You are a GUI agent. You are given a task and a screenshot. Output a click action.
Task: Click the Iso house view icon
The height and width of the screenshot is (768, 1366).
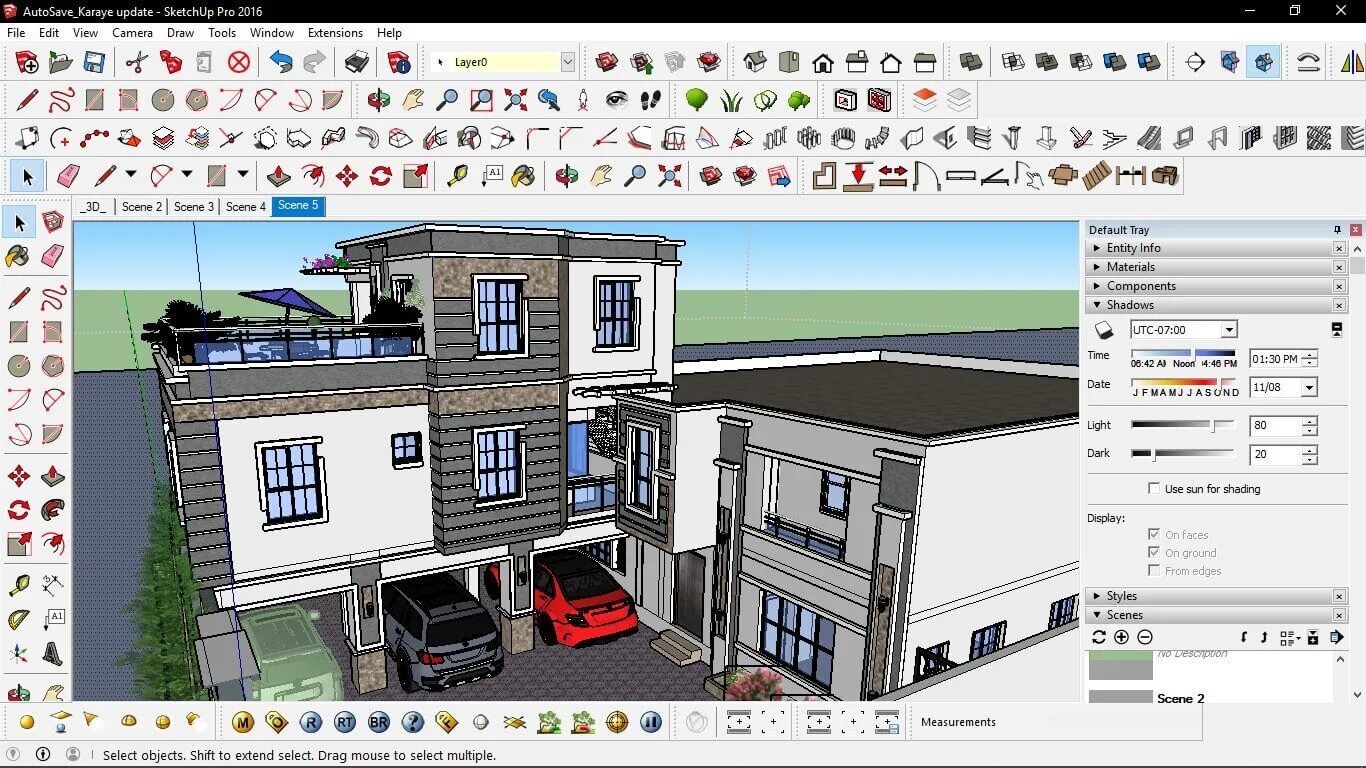click(x=755, y=62)
